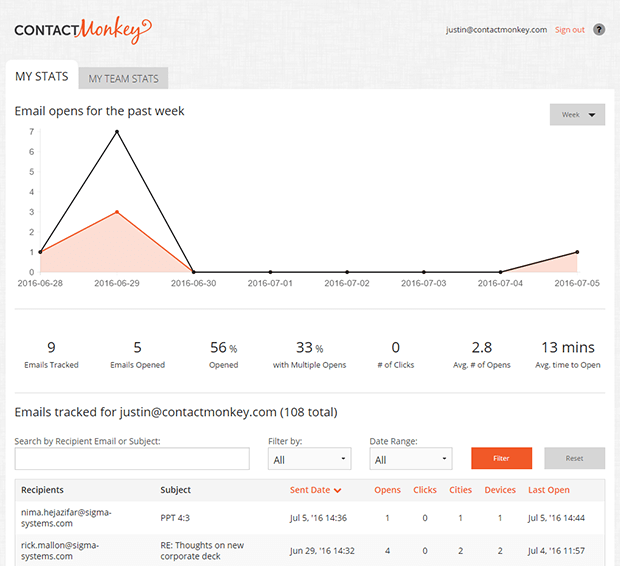This screenshot has height=566, width=620.
Task: Click last open Jul 4, '16 11:57
Action: pyautogui.click(x=556, y=551)
